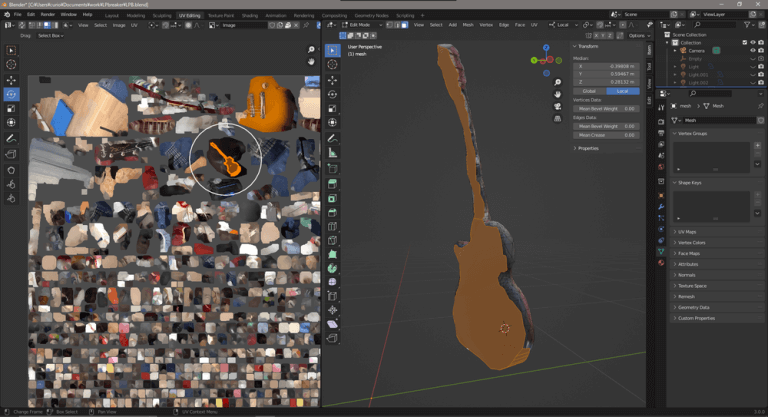
Task: Switch to the Shading workspace tab
Action: tap(250, 15)
